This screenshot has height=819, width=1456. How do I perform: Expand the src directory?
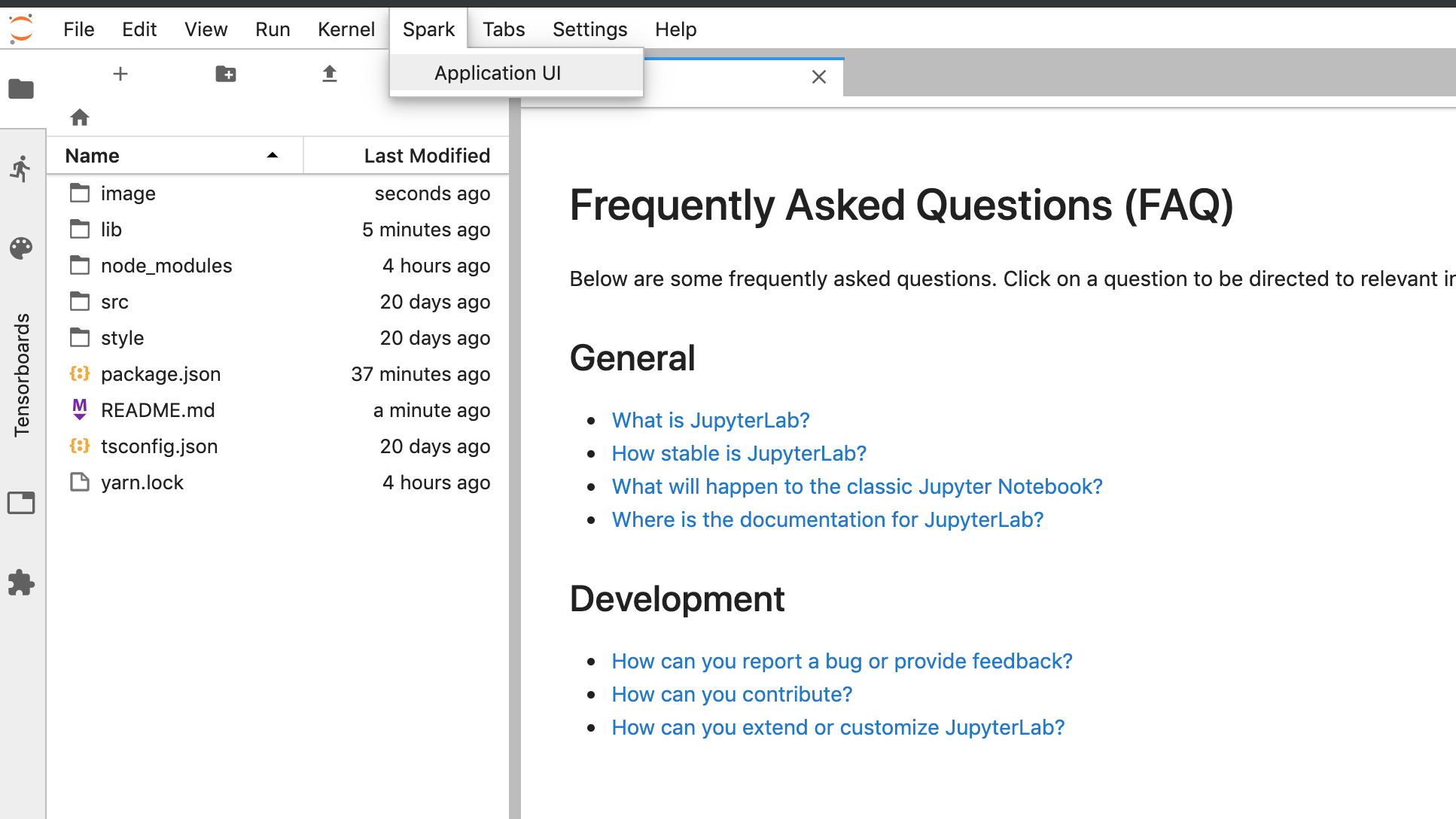114,301
